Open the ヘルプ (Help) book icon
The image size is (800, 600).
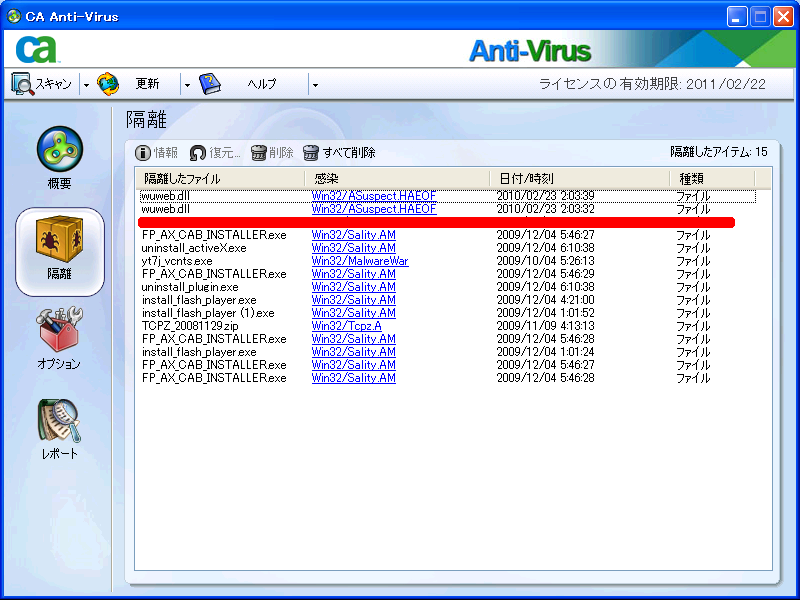point(210,84)
